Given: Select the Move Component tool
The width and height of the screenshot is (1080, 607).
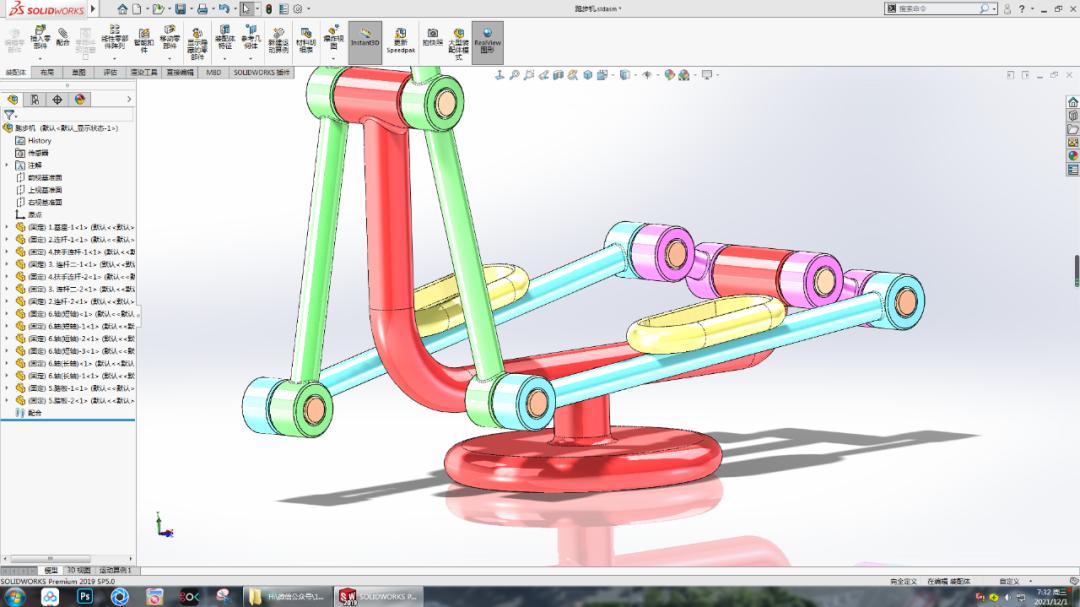Looking at the screenshot, I should pos(167,40).
